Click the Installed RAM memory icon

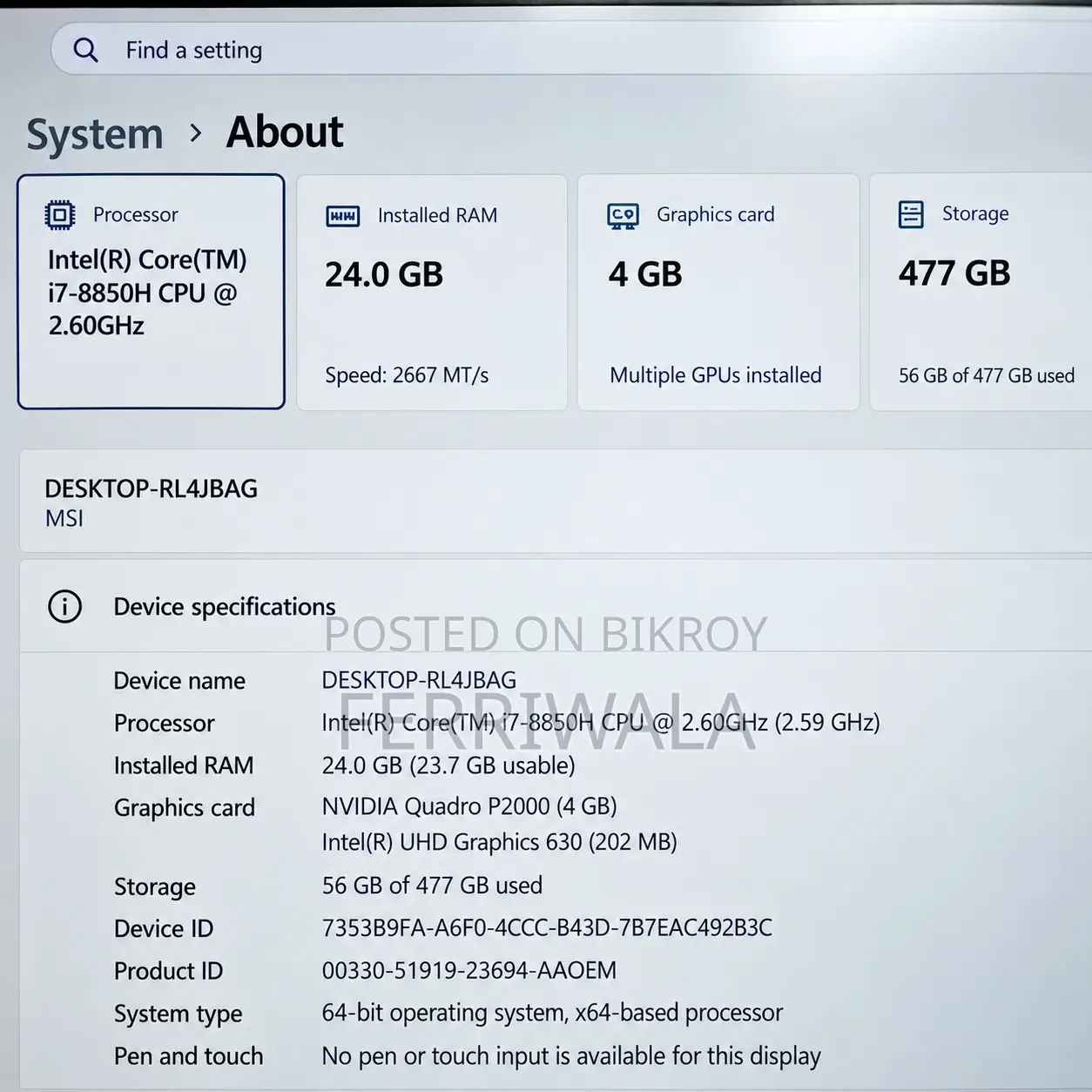[x=342, y=216]
